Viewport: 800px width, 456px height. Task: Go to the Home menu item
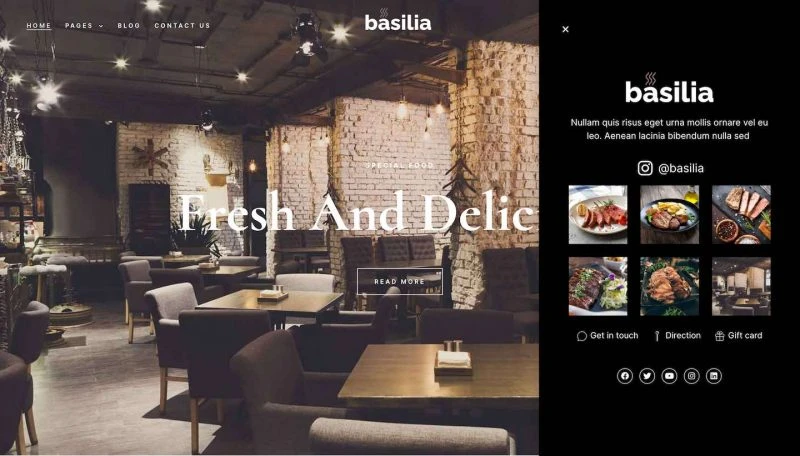pyautogui.click(x=39, y=26)
